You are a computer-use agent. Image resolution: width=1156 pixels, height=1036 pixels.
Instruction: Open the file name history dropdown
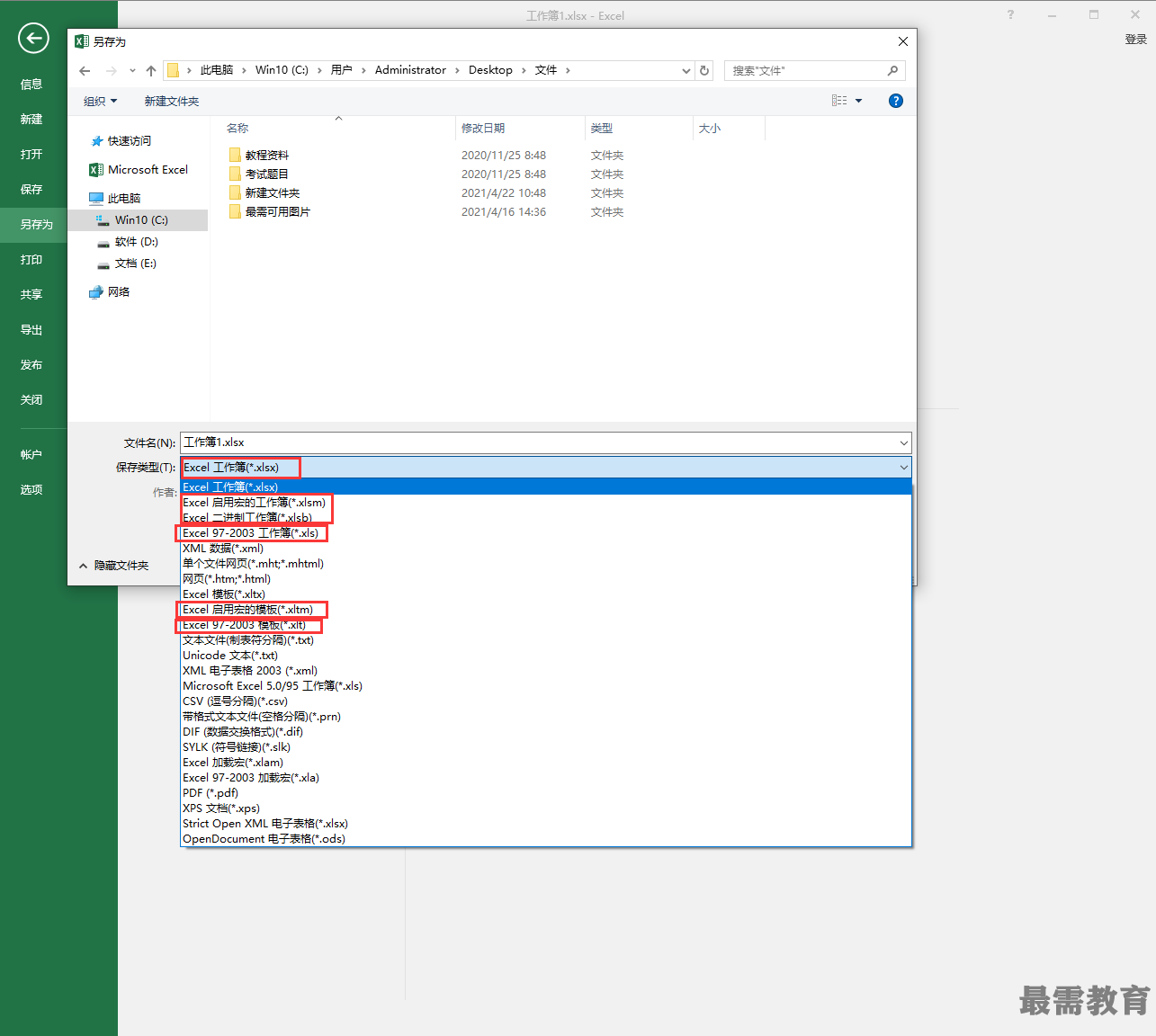coord(903,442)
